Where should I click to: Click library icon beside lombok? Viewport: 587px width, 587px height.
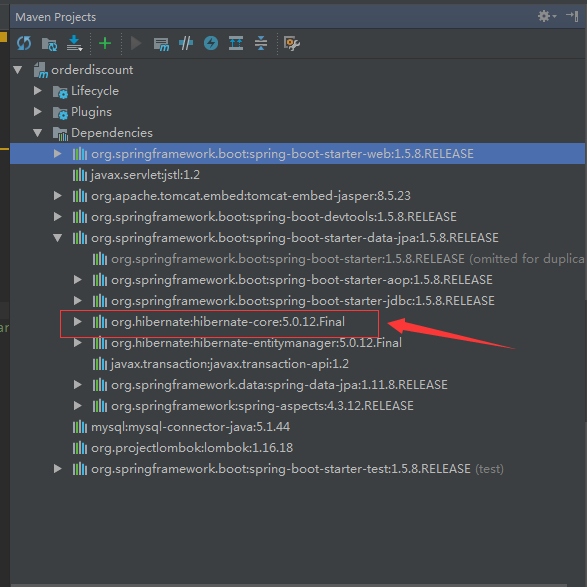click(x=80, y=448)
